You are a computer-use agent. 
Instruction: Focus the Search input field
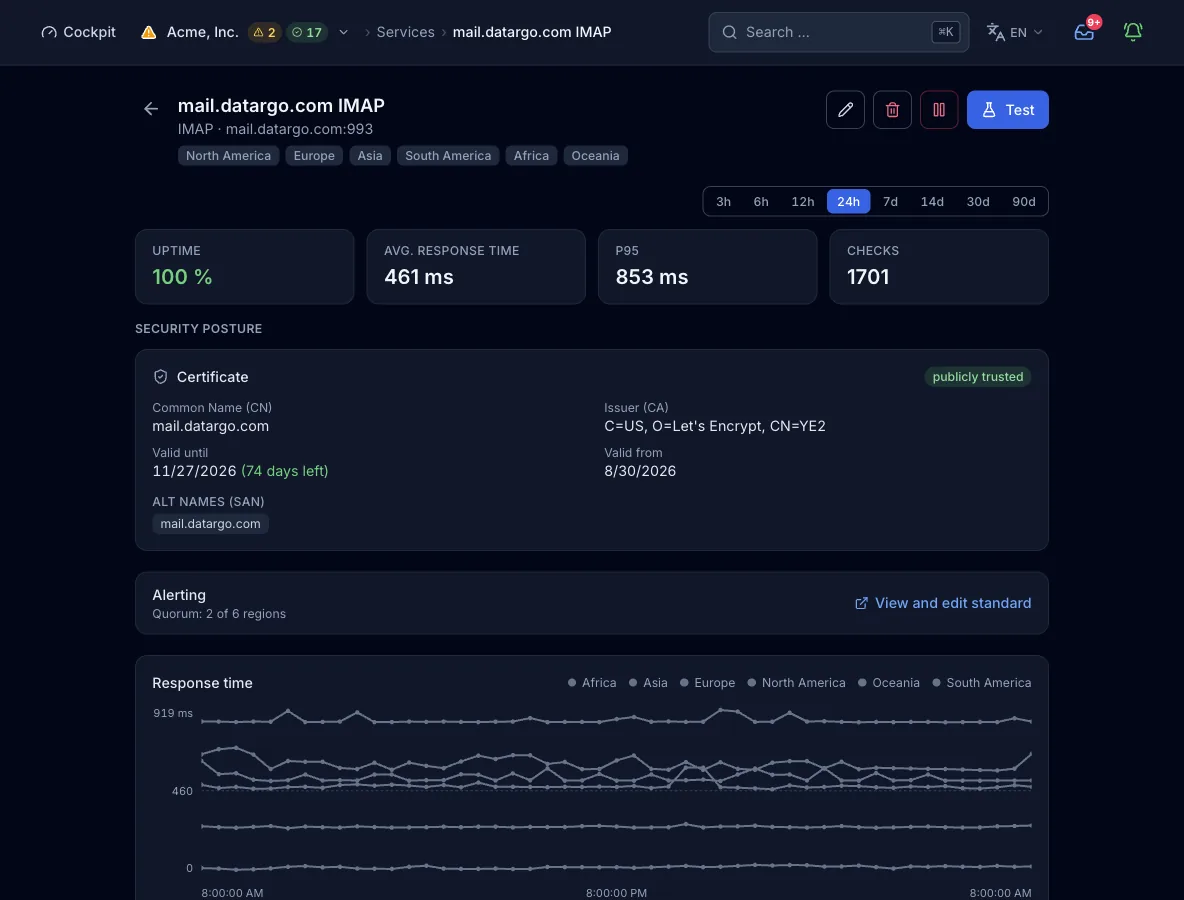pyautogui.click(x=838, y=32)
